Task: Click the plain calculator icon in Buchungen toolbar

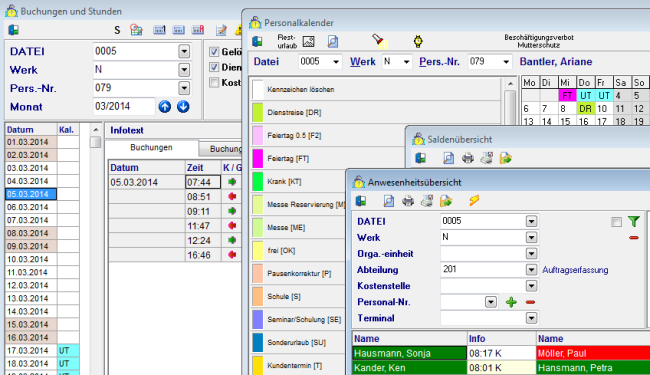Action: [x=179, y=30]
